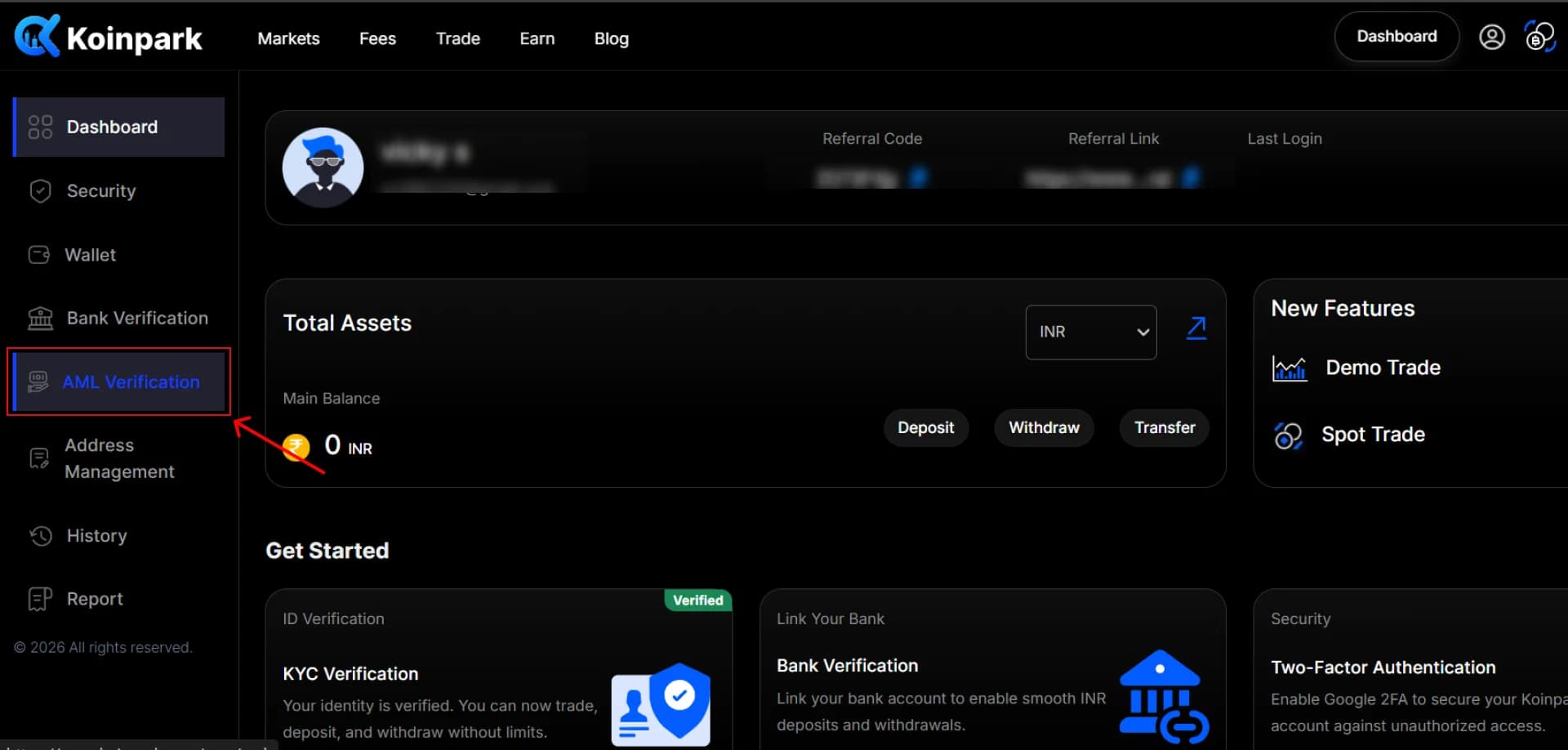1568x750 pixels.
Task: Click the Wallet icon in sidebar
Action: 39,255
